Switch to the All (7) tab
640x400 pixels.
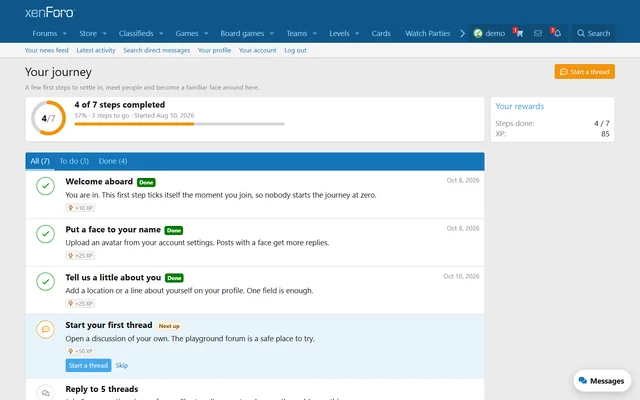click(x=40, y=161)
